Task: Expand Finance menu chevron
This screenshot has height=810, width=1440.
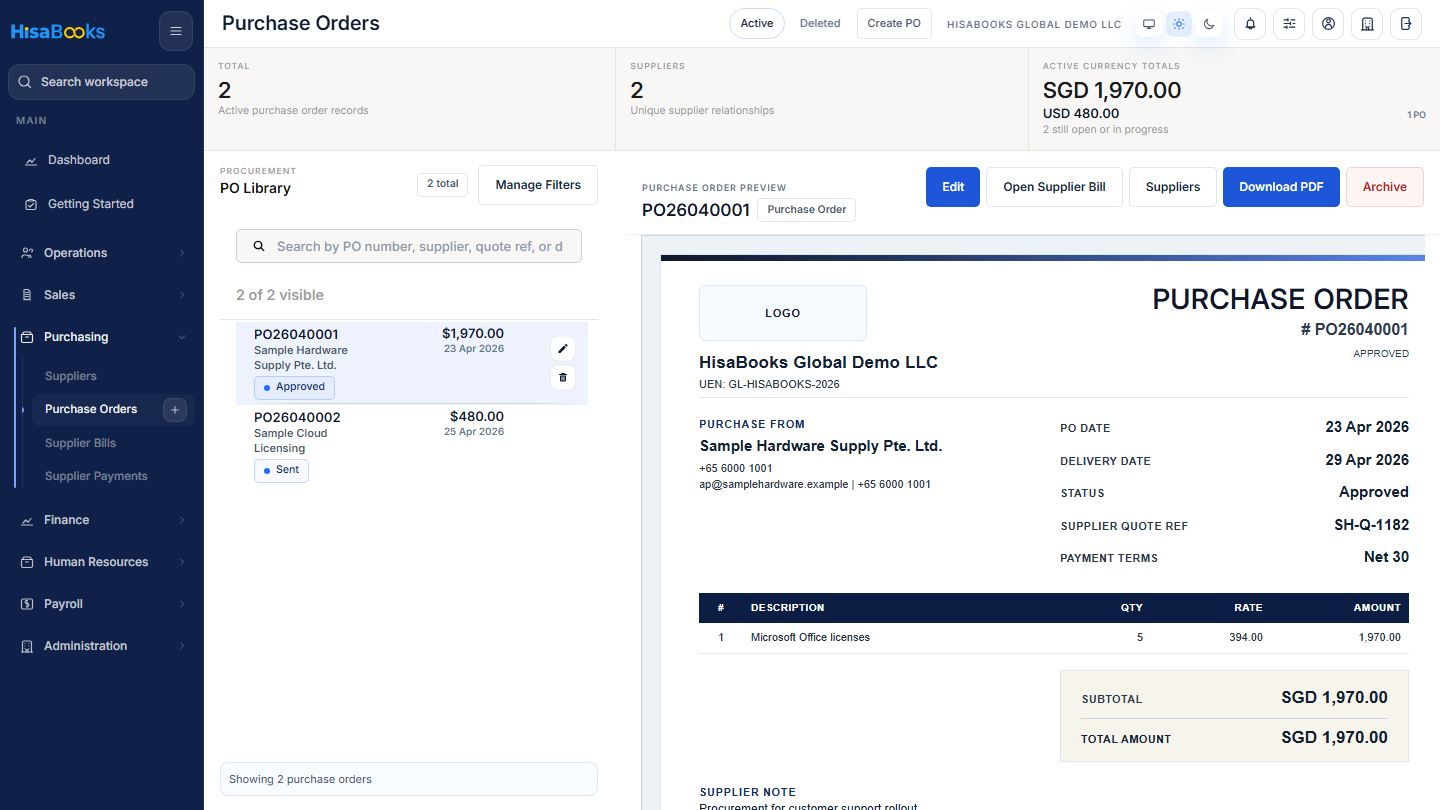Action: (x=182, y=520)
